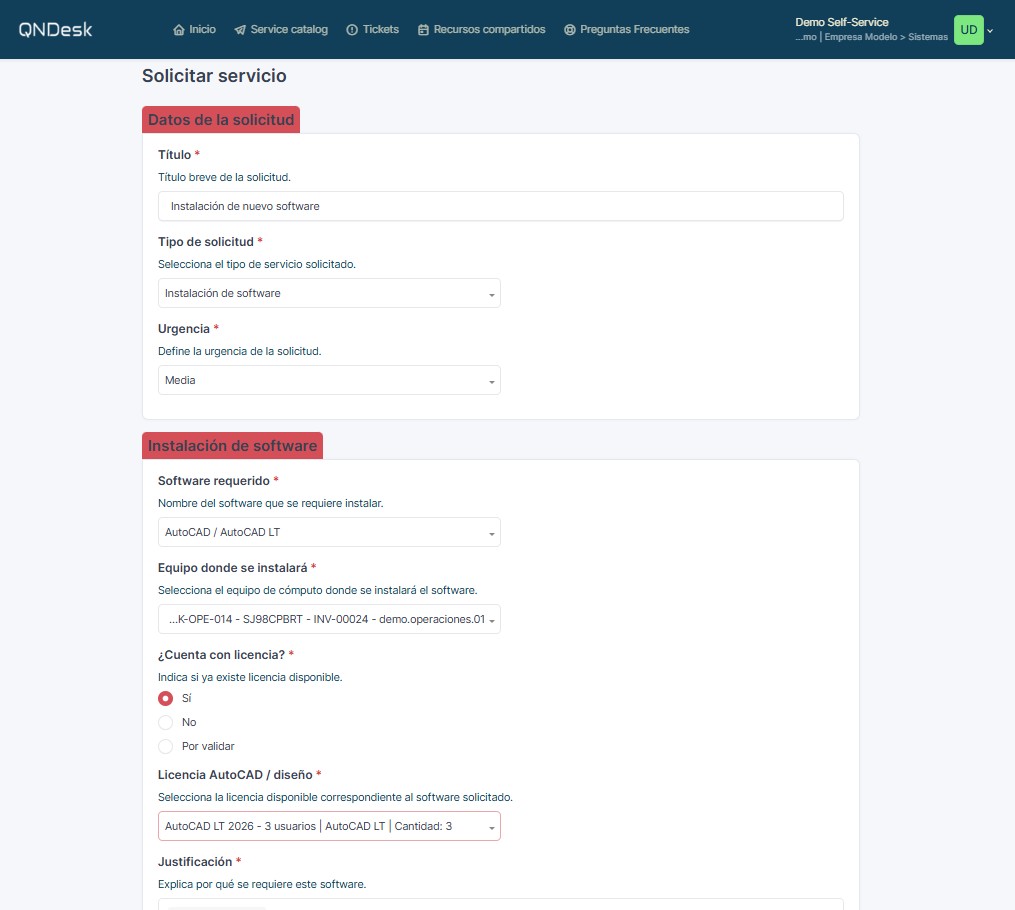
Task: Open the Equipo donde se instalará dropdown
Action: 329,619
